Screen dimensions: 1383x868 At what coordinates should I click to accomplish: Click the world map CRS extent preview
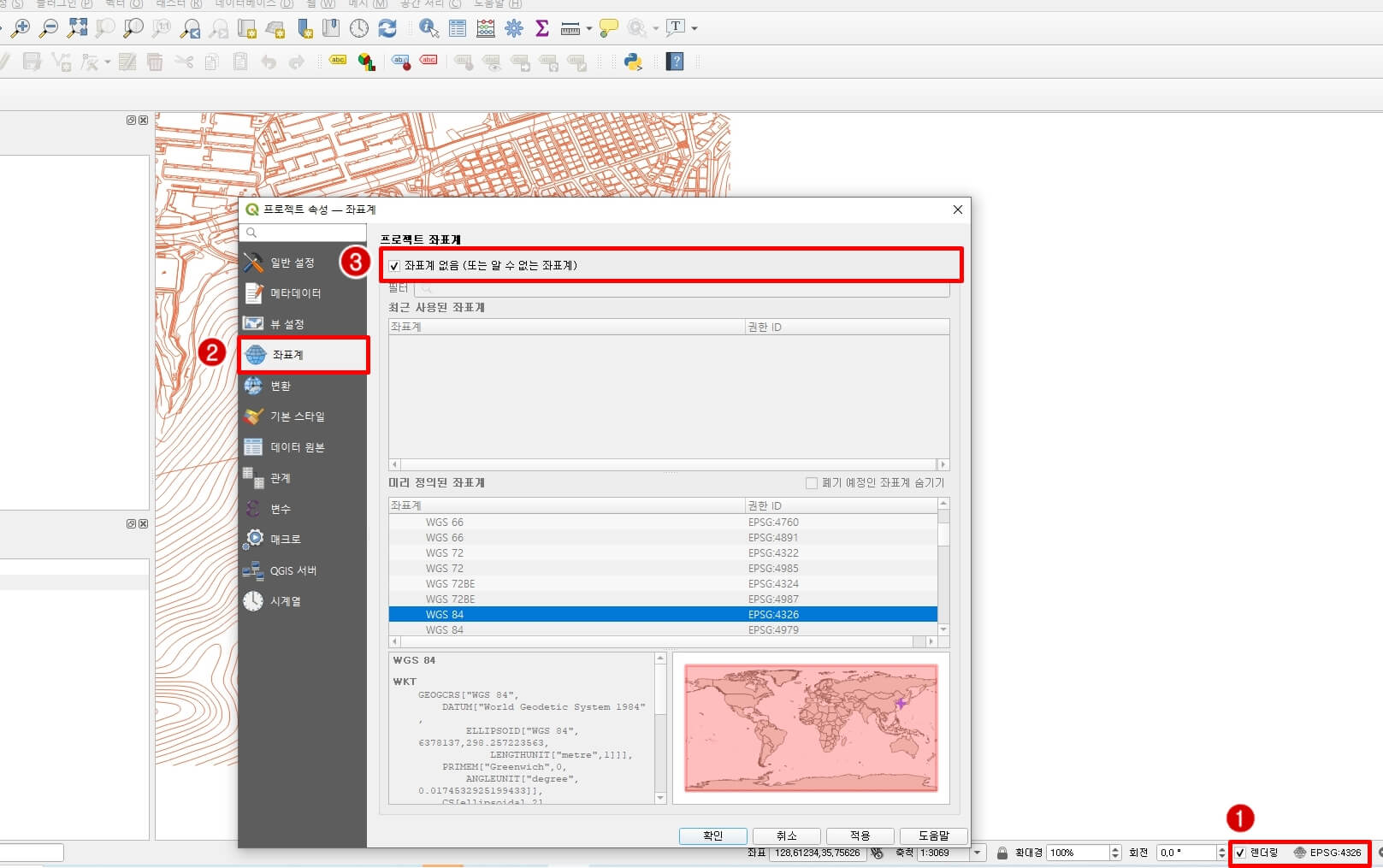[811, 728]
